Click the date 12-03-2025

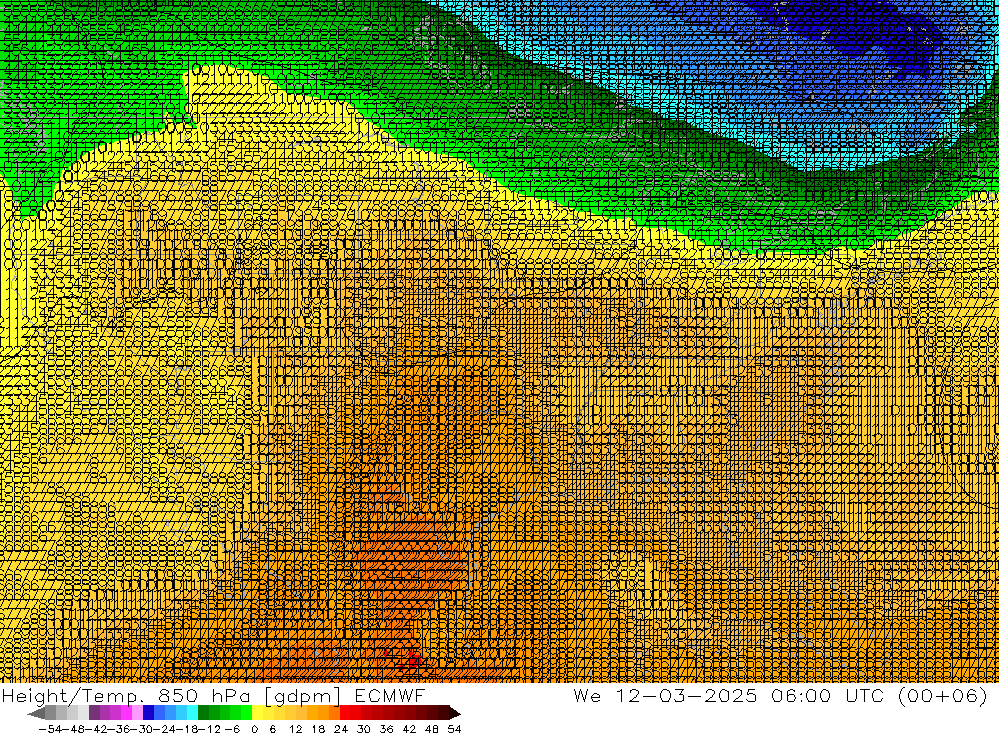coord(686,695)
